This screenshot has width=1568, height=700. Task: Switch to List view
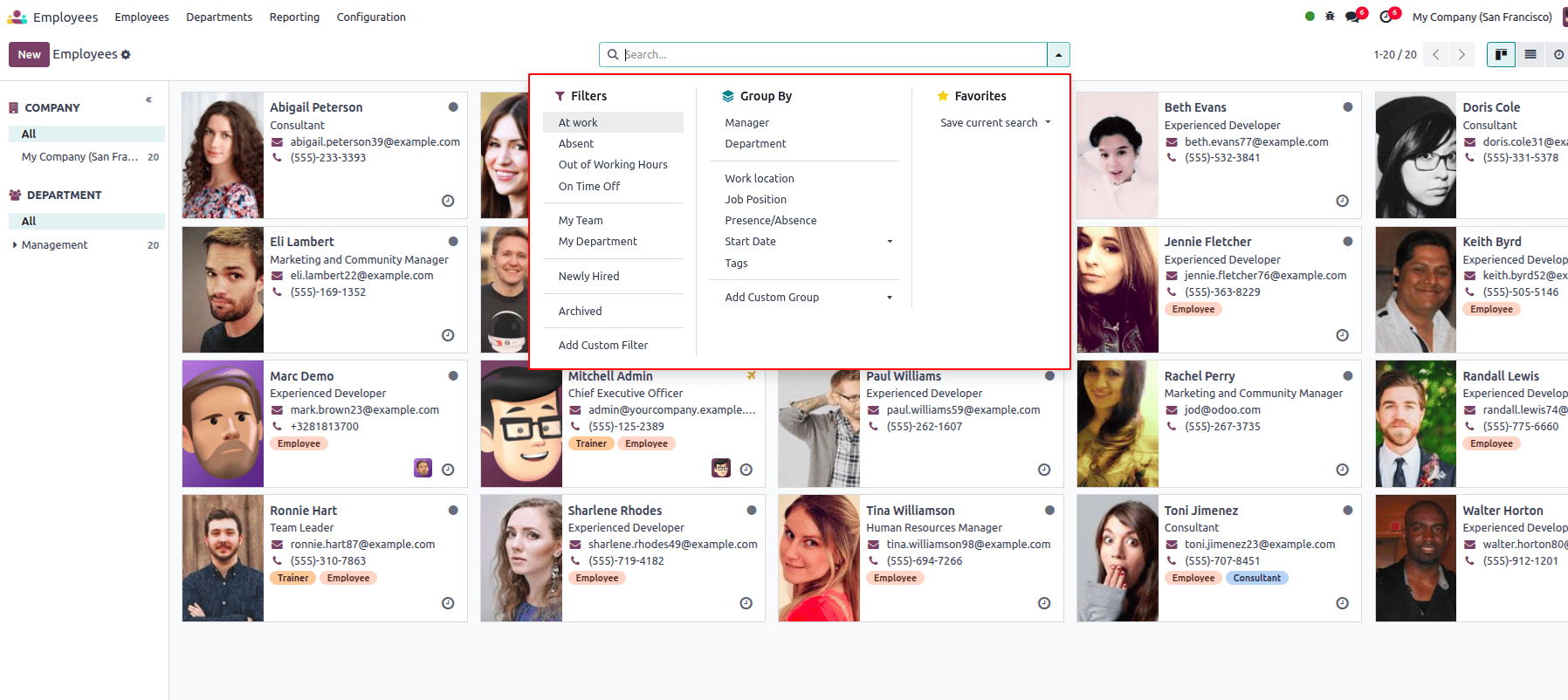[x=1530, y=54]
